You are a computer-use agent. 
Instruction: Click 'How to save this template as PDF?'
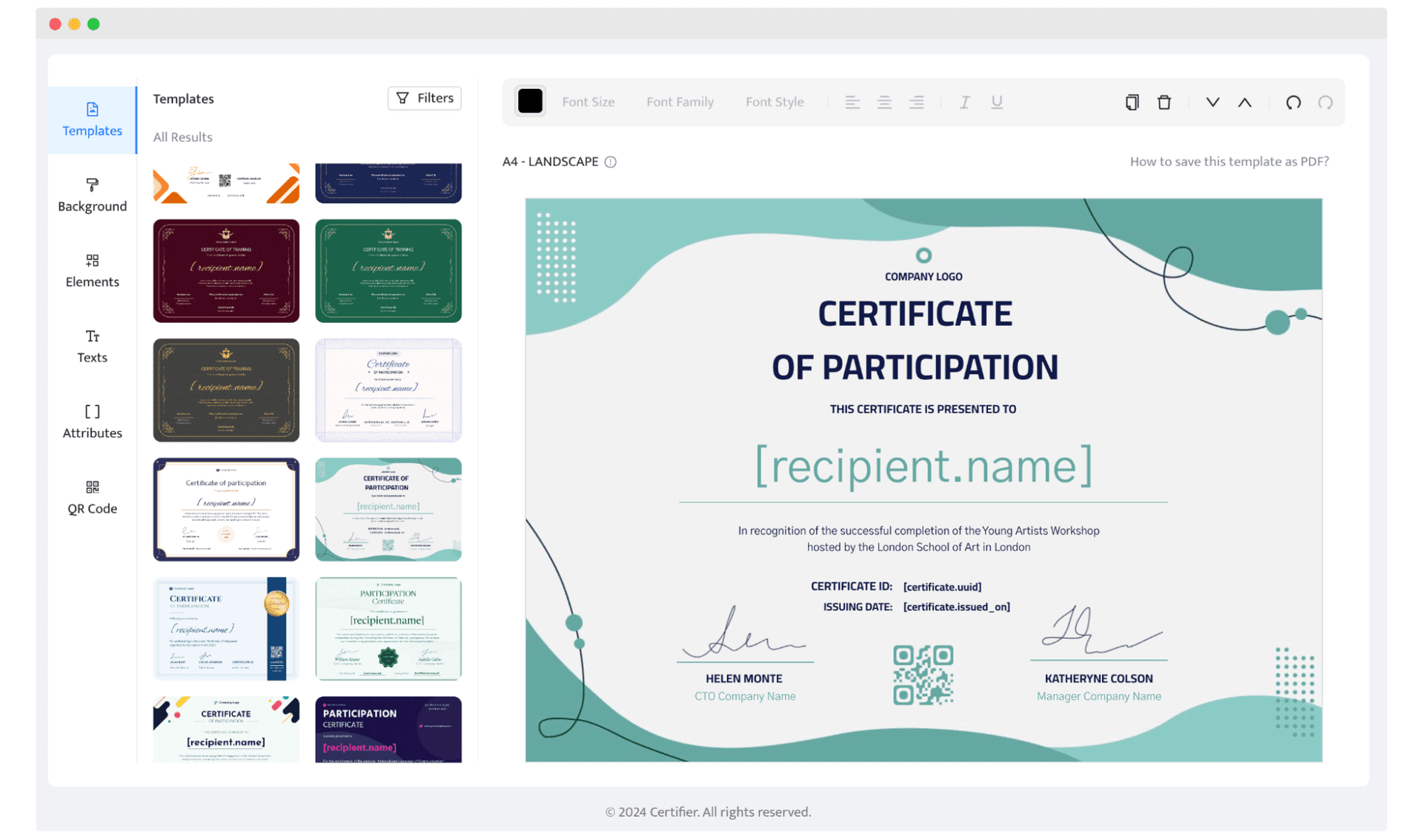(x=1229, y=161)
